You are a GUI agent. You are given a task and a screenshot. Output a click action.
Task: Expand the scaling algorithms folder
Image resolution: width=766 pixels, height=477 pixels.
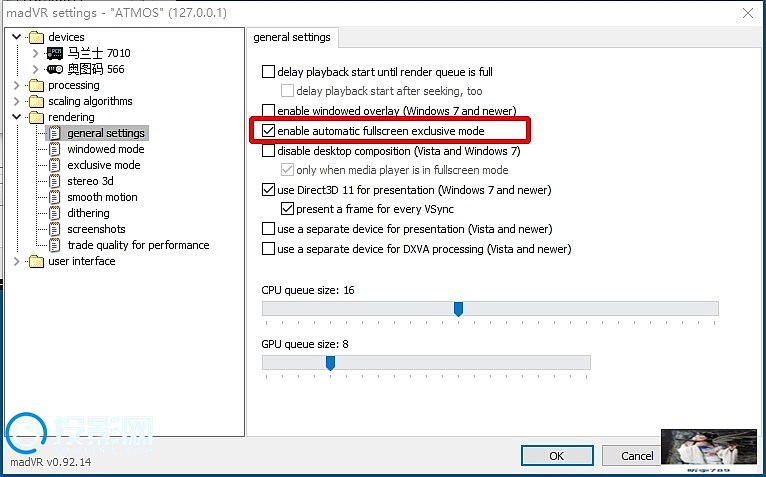pyautogui.click(x=17, y=102)
